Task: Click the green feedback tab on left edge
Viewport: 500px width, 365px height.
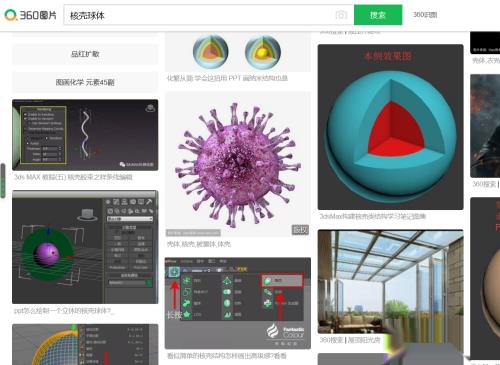Action: (x=3, y=181)
